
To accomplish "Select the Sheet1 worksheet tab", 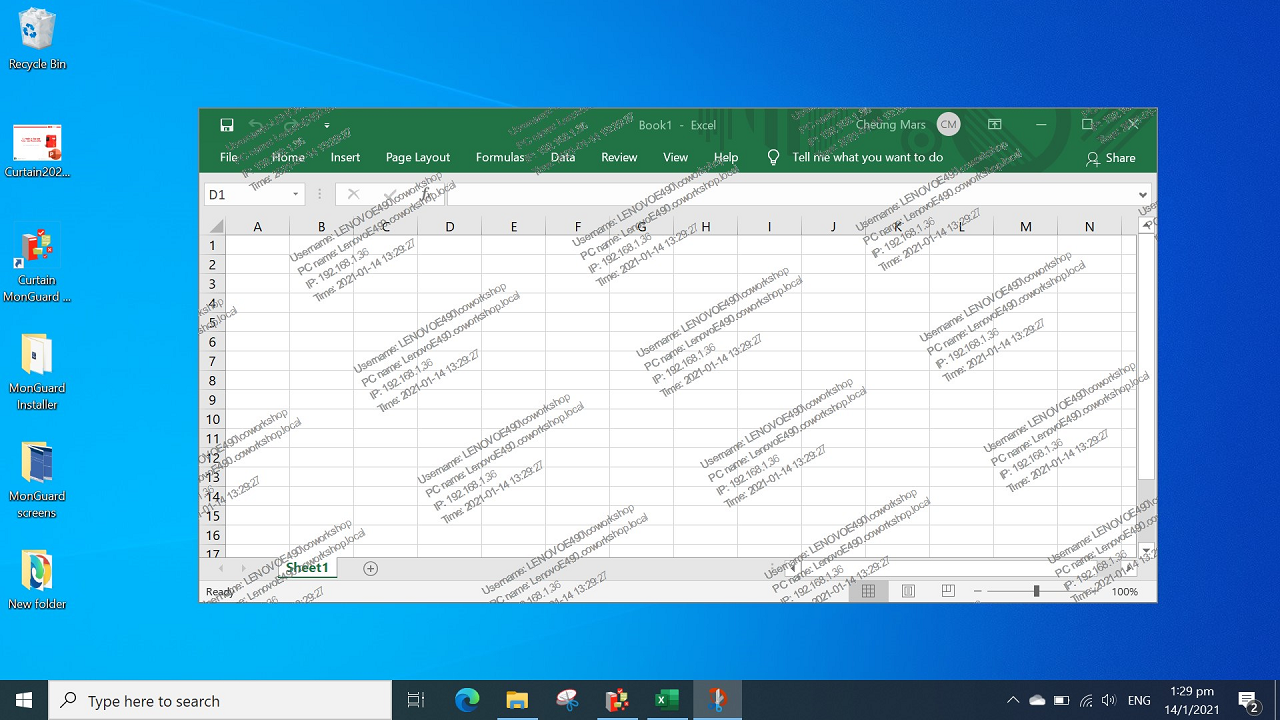I will [307, 568].
